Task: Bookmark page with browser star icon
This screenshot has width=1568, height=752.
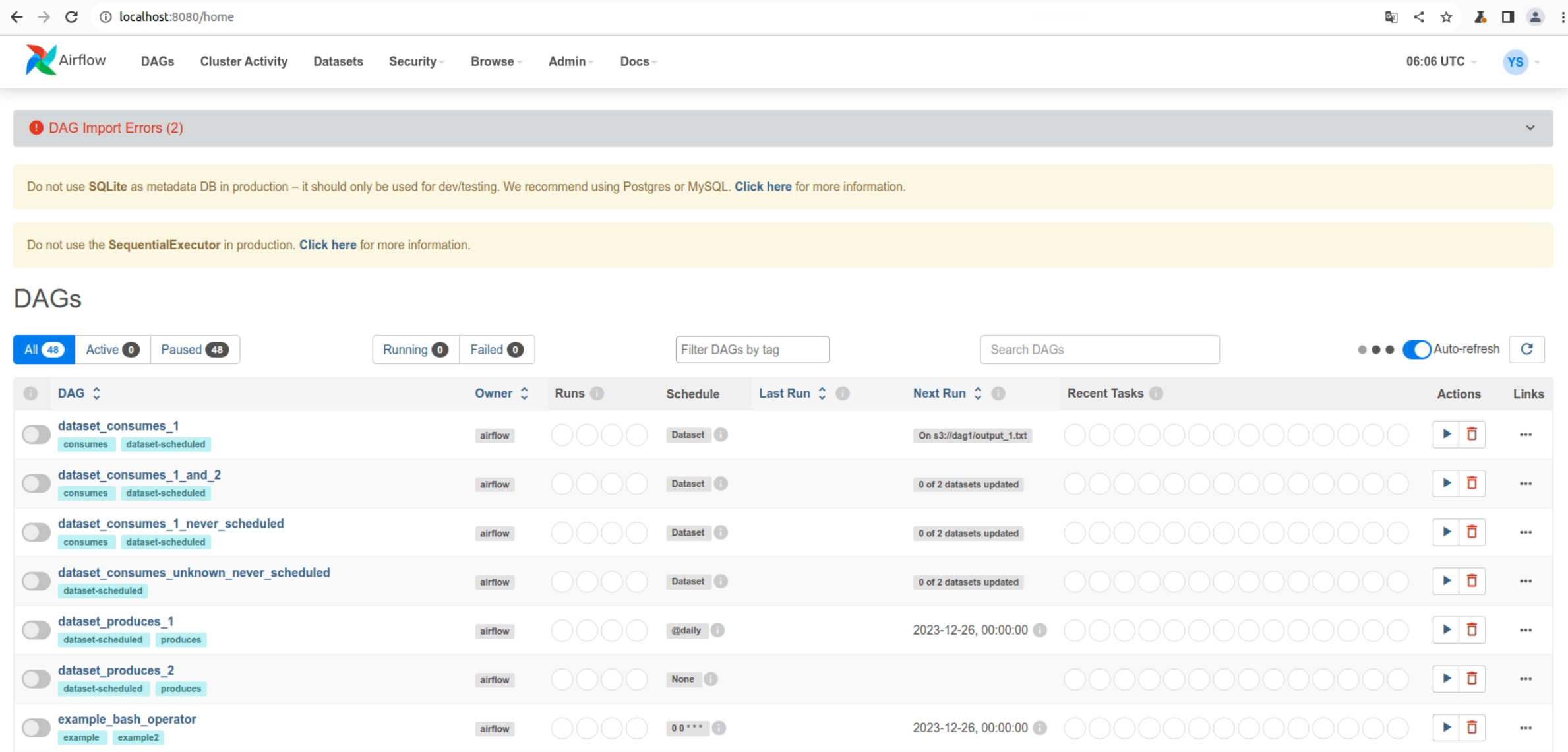Action: click(x=1446, y=17)
